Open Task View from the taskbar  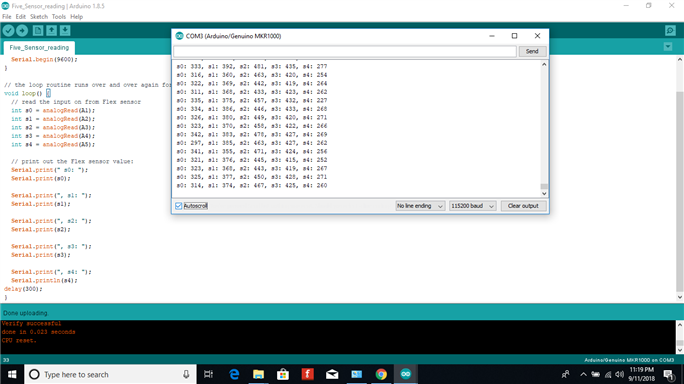[x=209, y=374]
